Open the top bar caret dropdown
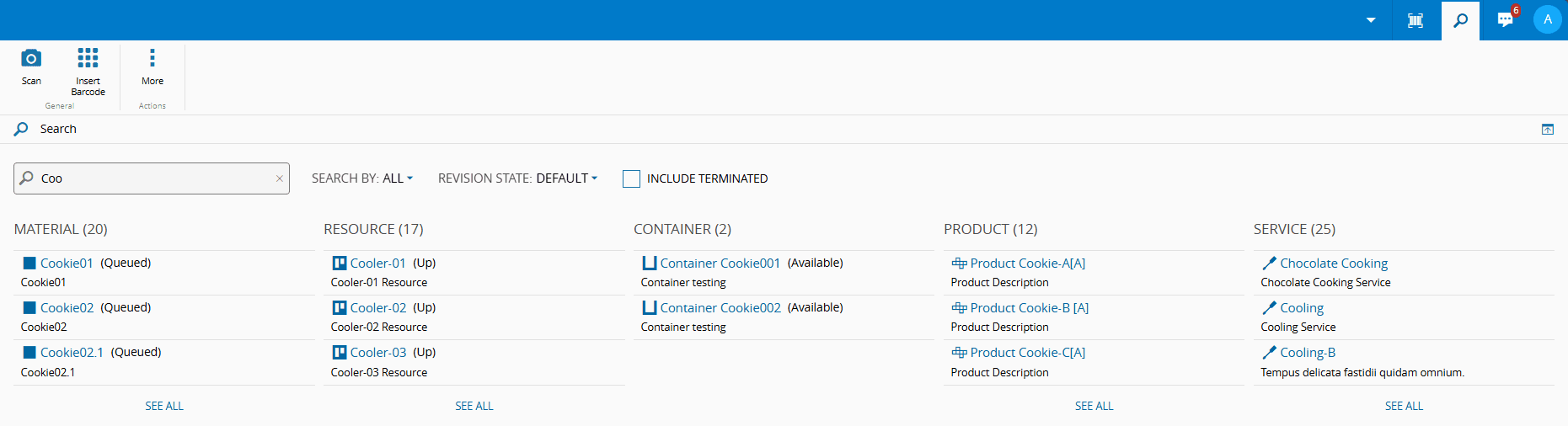 [x=1371, y=20]
